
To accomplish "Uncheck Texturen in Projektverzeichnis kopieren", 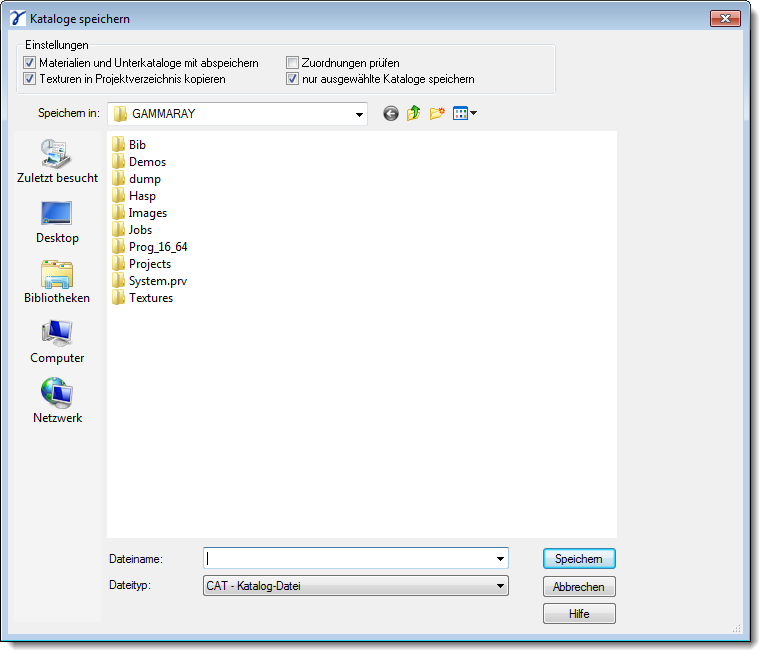I will (x=29, y=79).
